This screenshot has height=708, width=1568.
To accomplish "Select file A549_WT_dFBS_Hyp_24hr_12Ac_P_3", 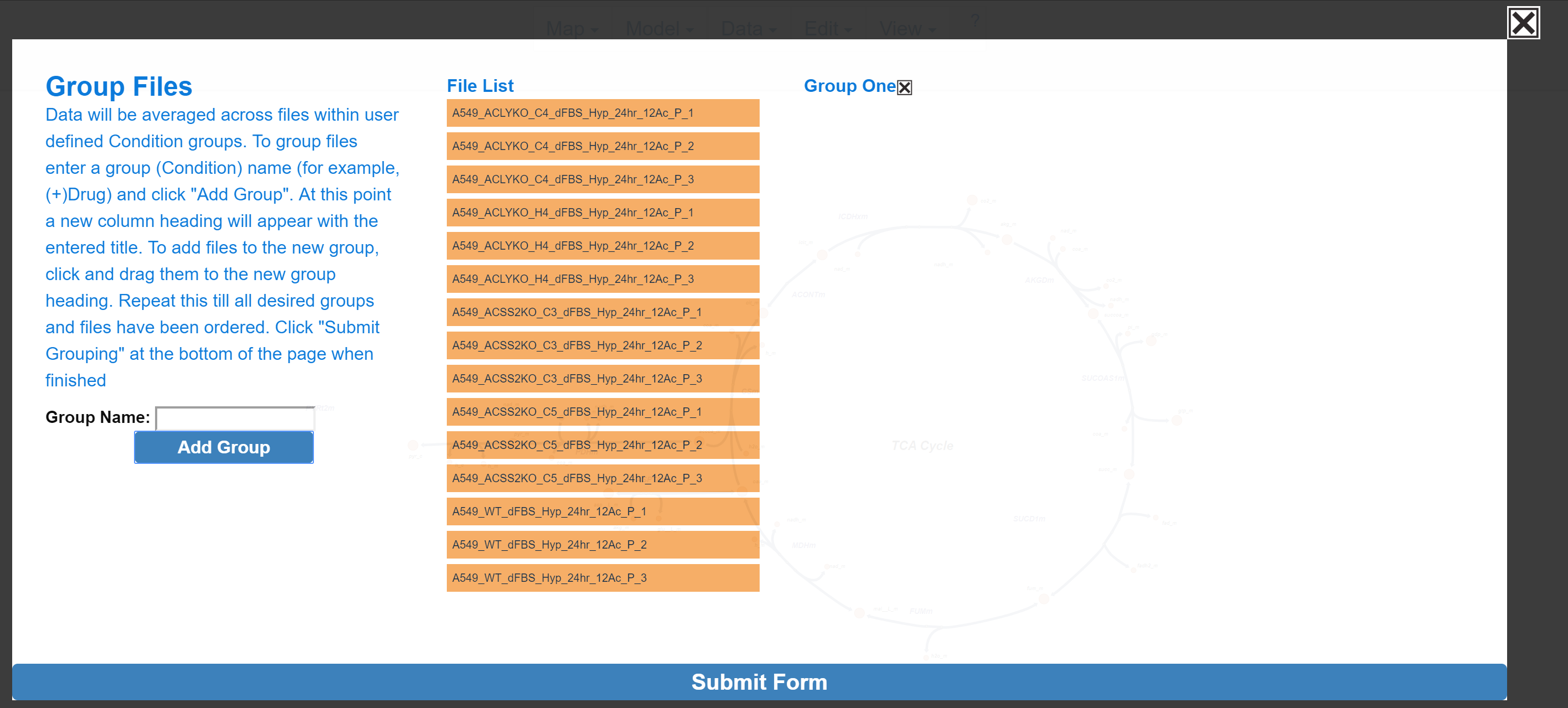I will click(602, 577).
